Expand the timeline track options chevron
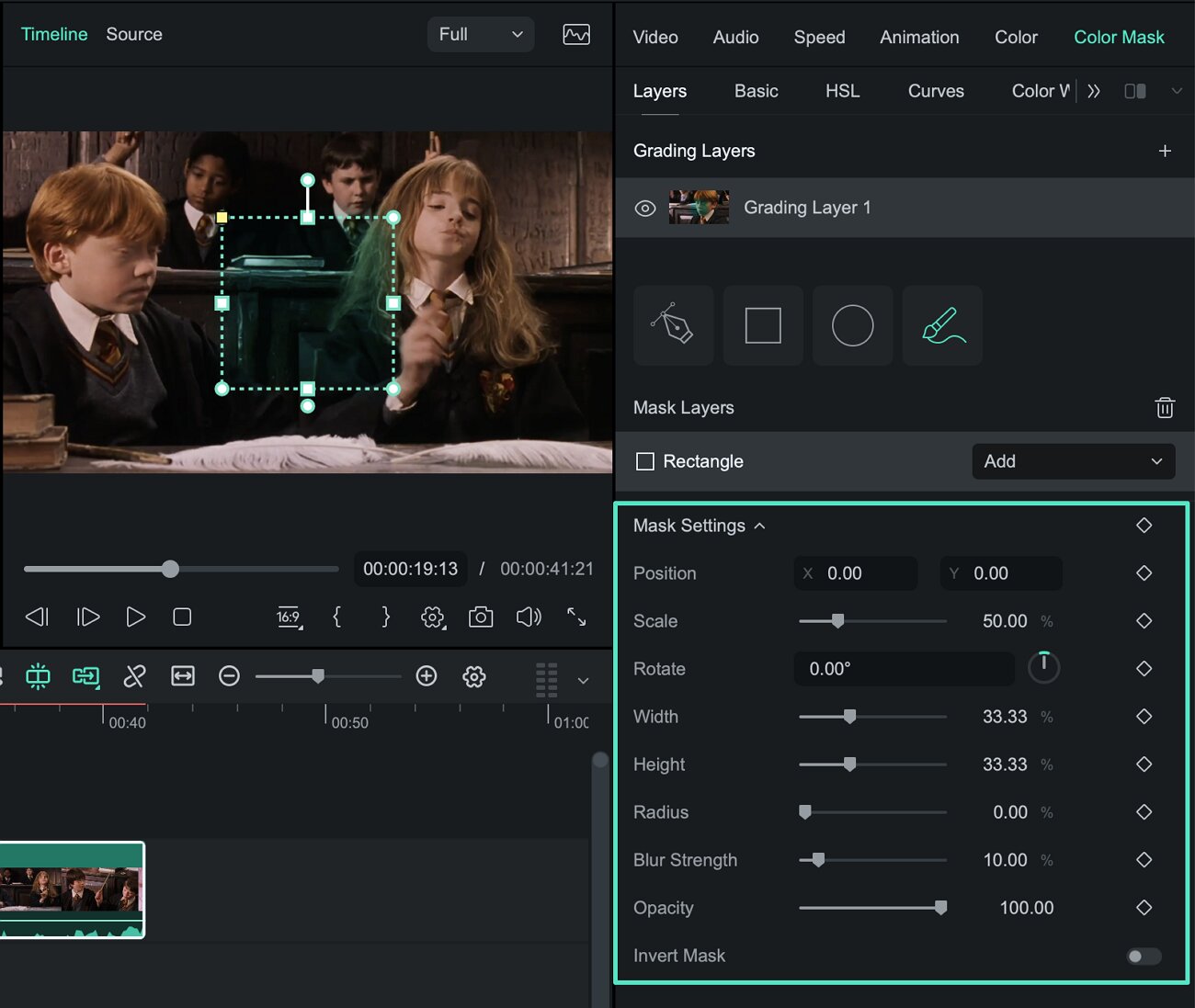Screen dimensions: 1195x1008 [x=583, y=681]
